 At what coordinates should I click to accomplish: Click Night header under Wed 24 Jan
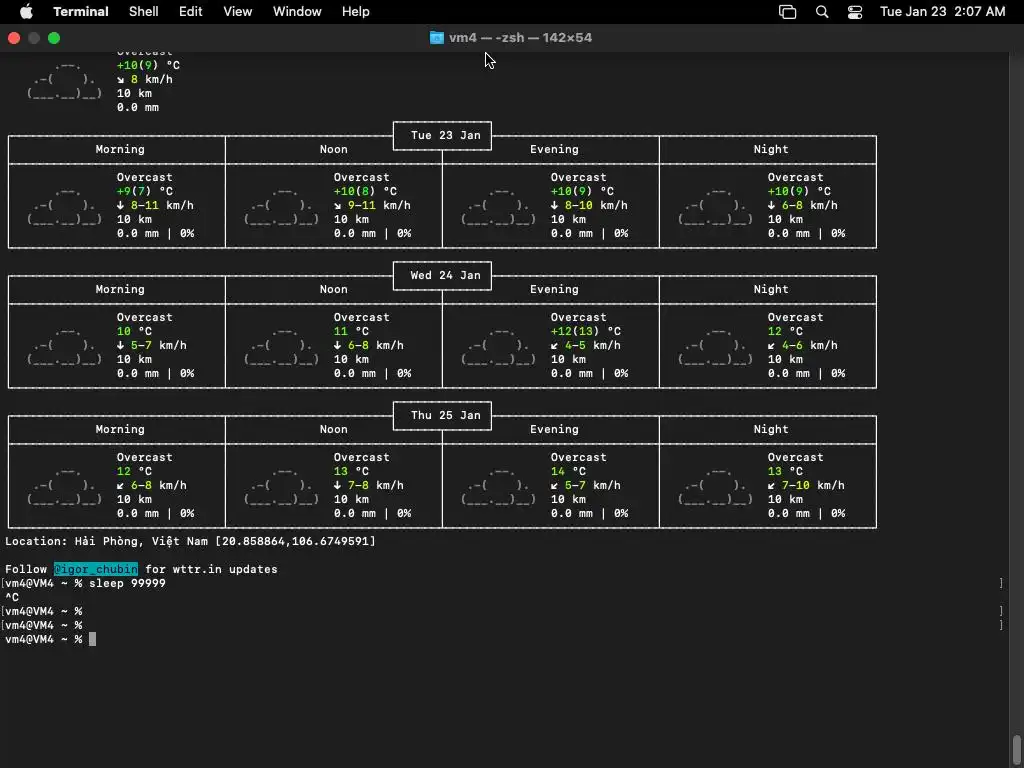click(771, 289)
